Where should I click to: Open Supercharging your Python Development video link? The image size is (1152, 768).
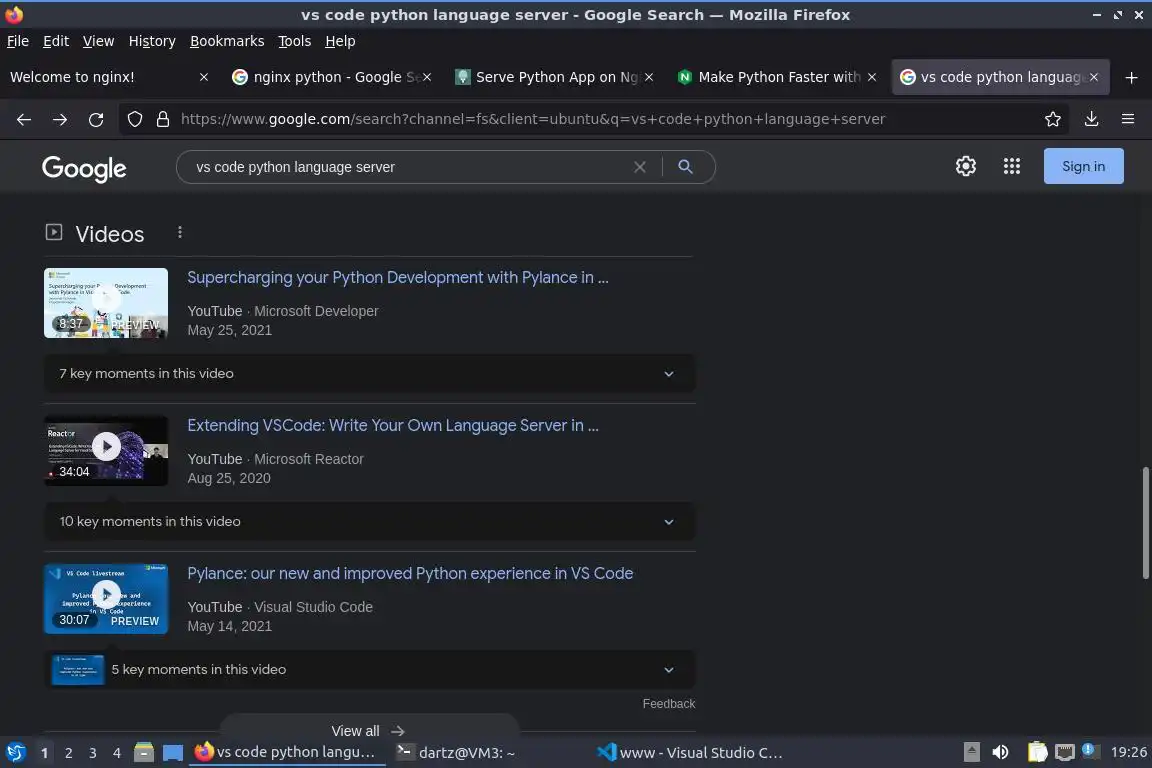(397, 278)
